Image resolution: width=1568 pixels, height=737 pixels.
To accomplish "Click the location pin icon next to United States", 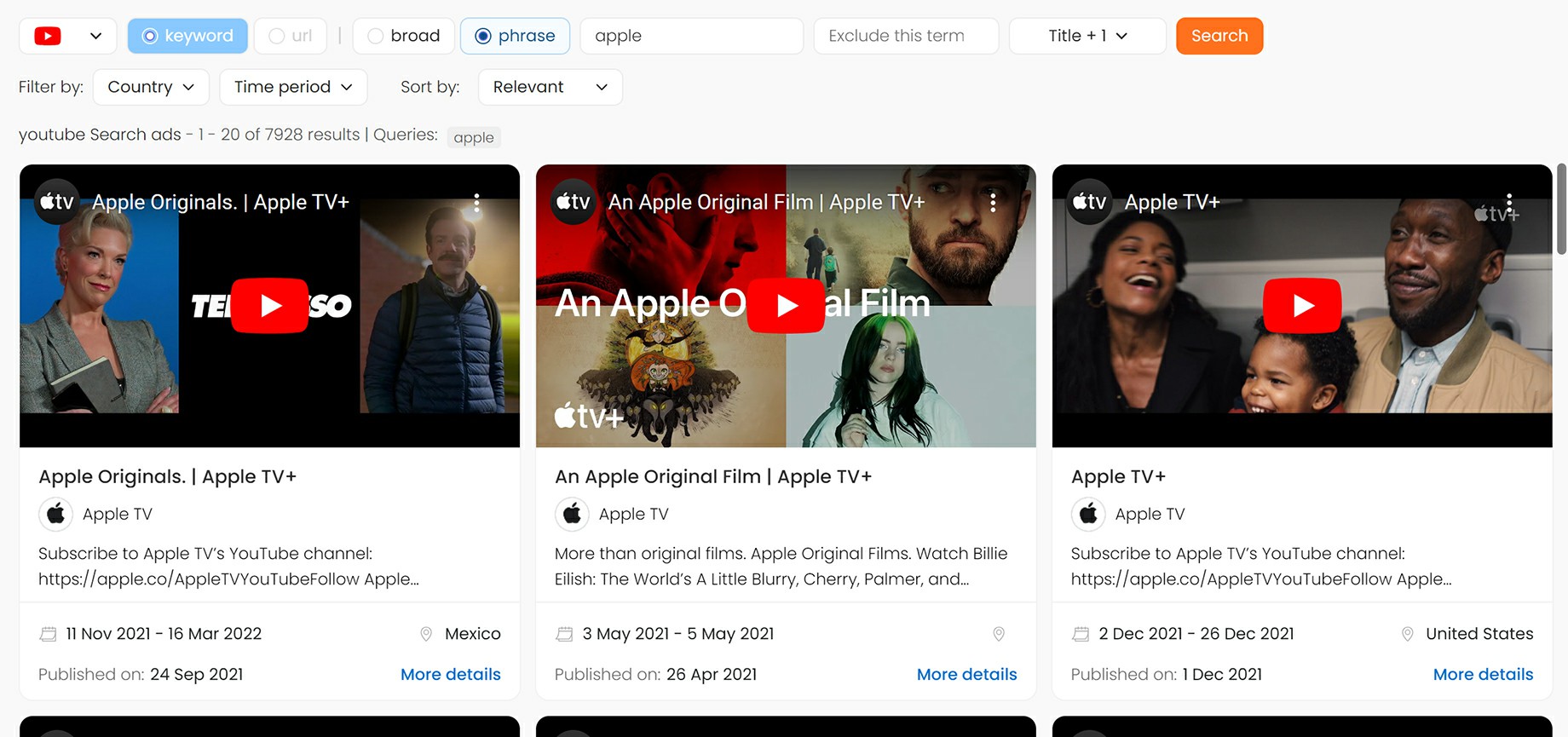I will (x=1408, y=634).
